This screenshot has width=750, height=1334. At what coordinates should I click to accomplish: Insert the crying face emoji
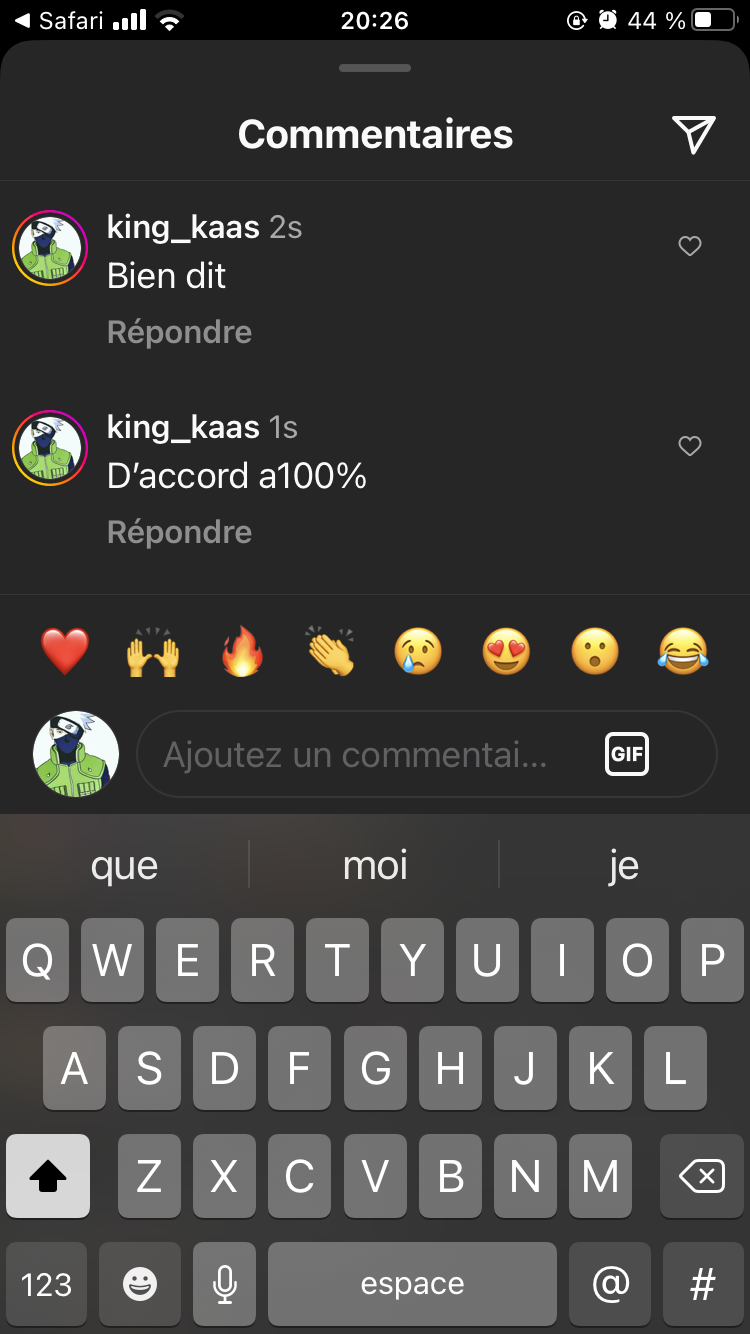[x=418, y=652]
